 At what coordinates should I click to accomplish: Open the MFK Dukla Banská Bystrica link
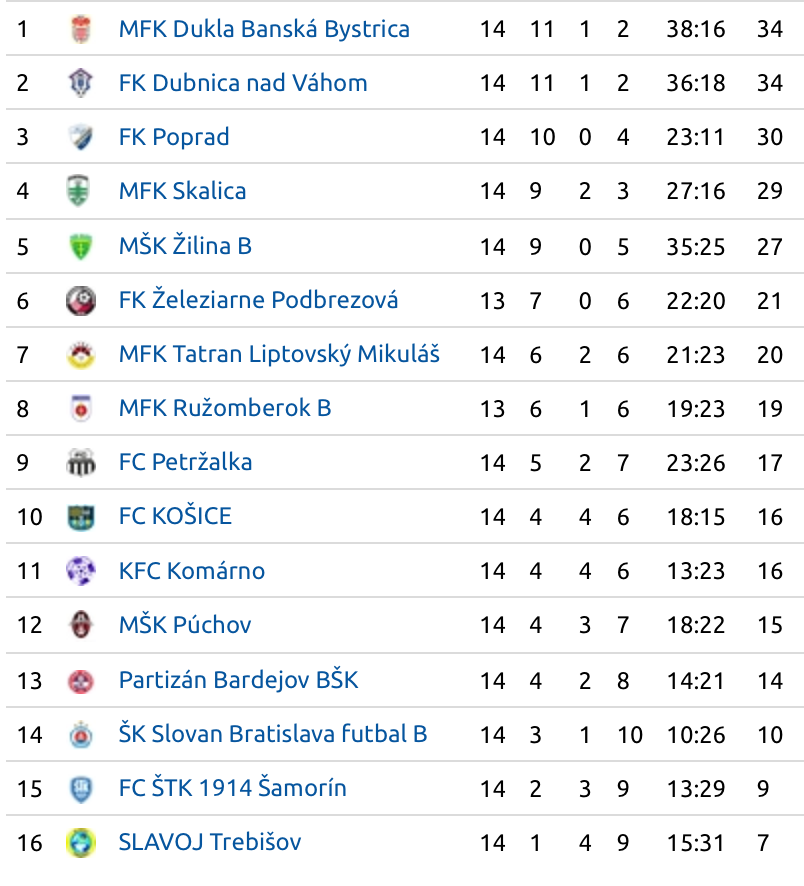pos(264,29)
